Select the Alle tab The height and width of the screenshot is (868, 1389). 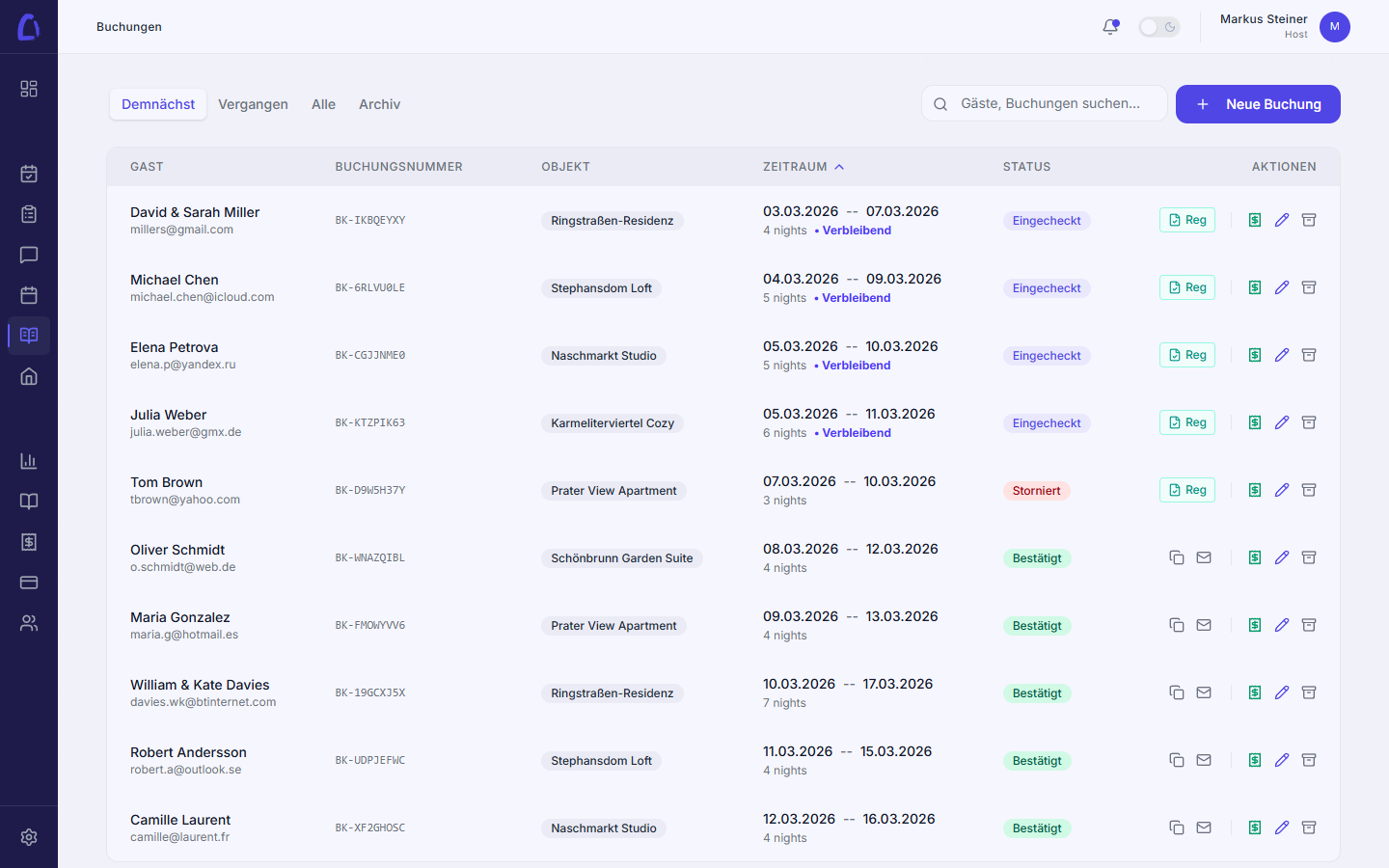pos(323,104)
